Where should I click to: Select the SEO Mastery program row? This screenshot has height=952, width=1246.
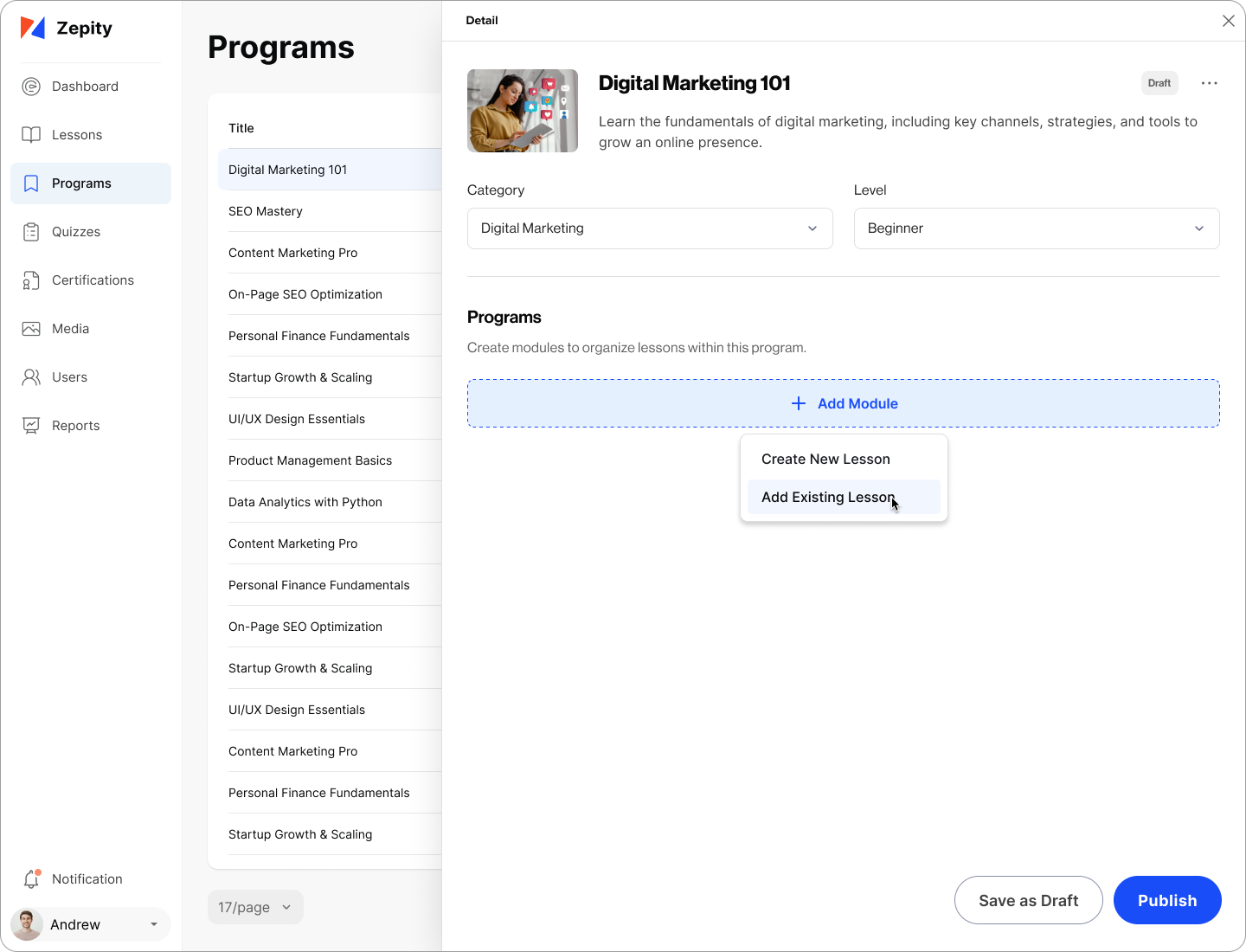coord(266,211)
